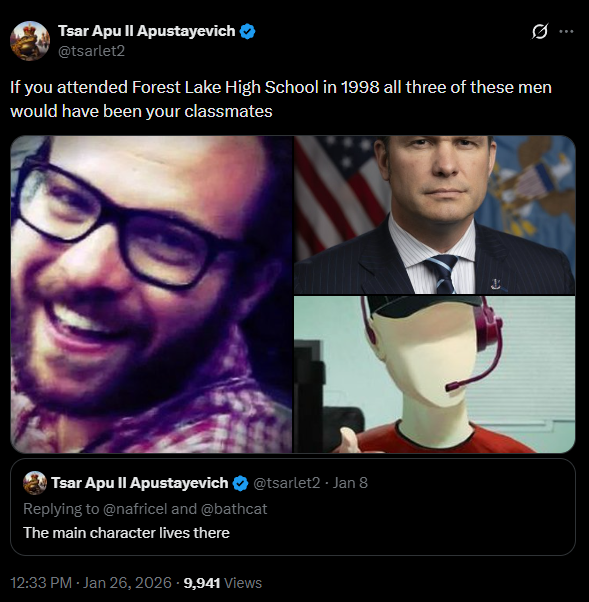Open Tsar Apu II Apustayevich's profile name
The height and width of the screenshot is (602, 589).
click(147, 31)
